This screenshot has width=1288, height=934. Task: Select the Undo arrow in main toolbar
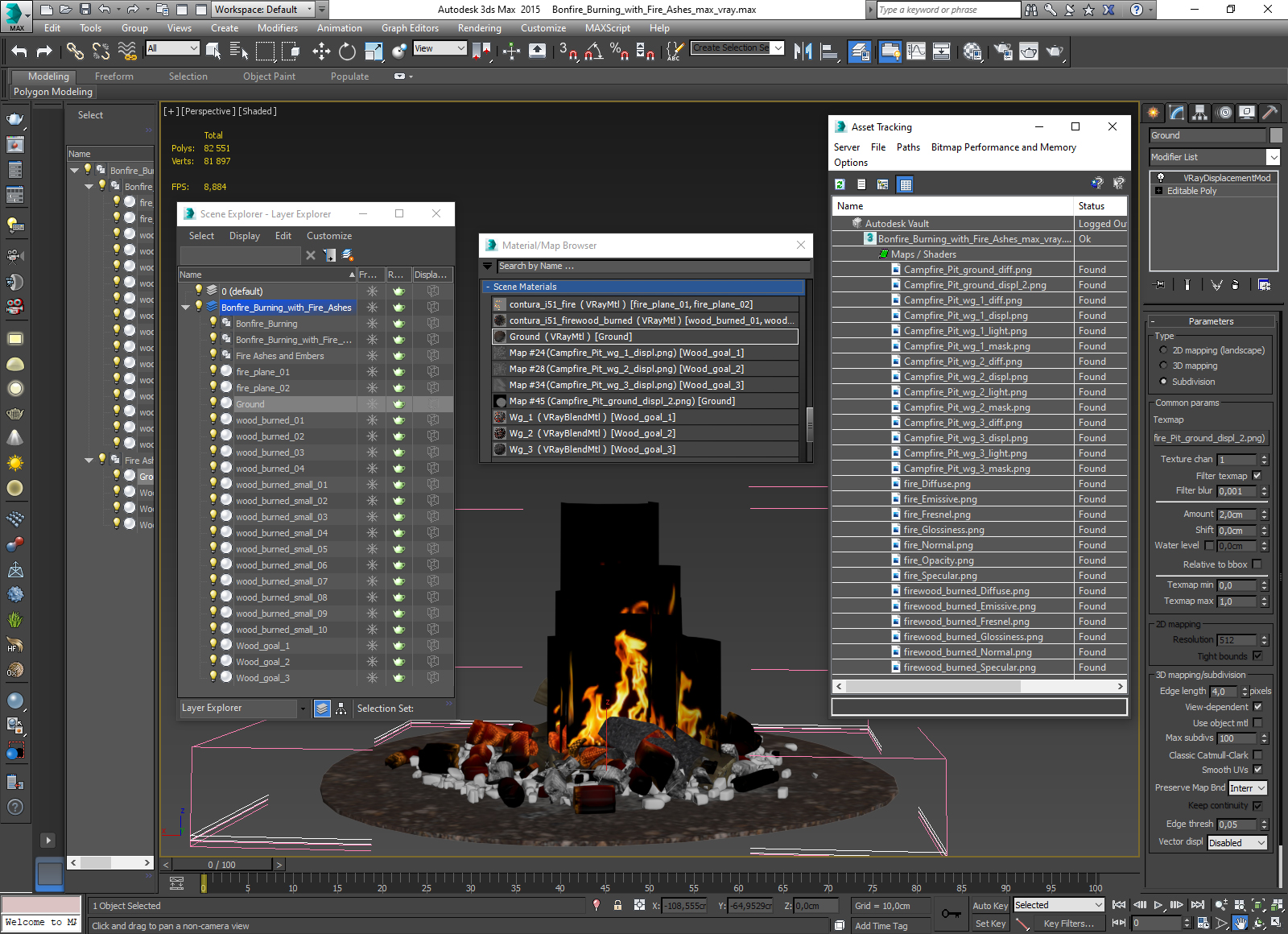click(19, 52)
